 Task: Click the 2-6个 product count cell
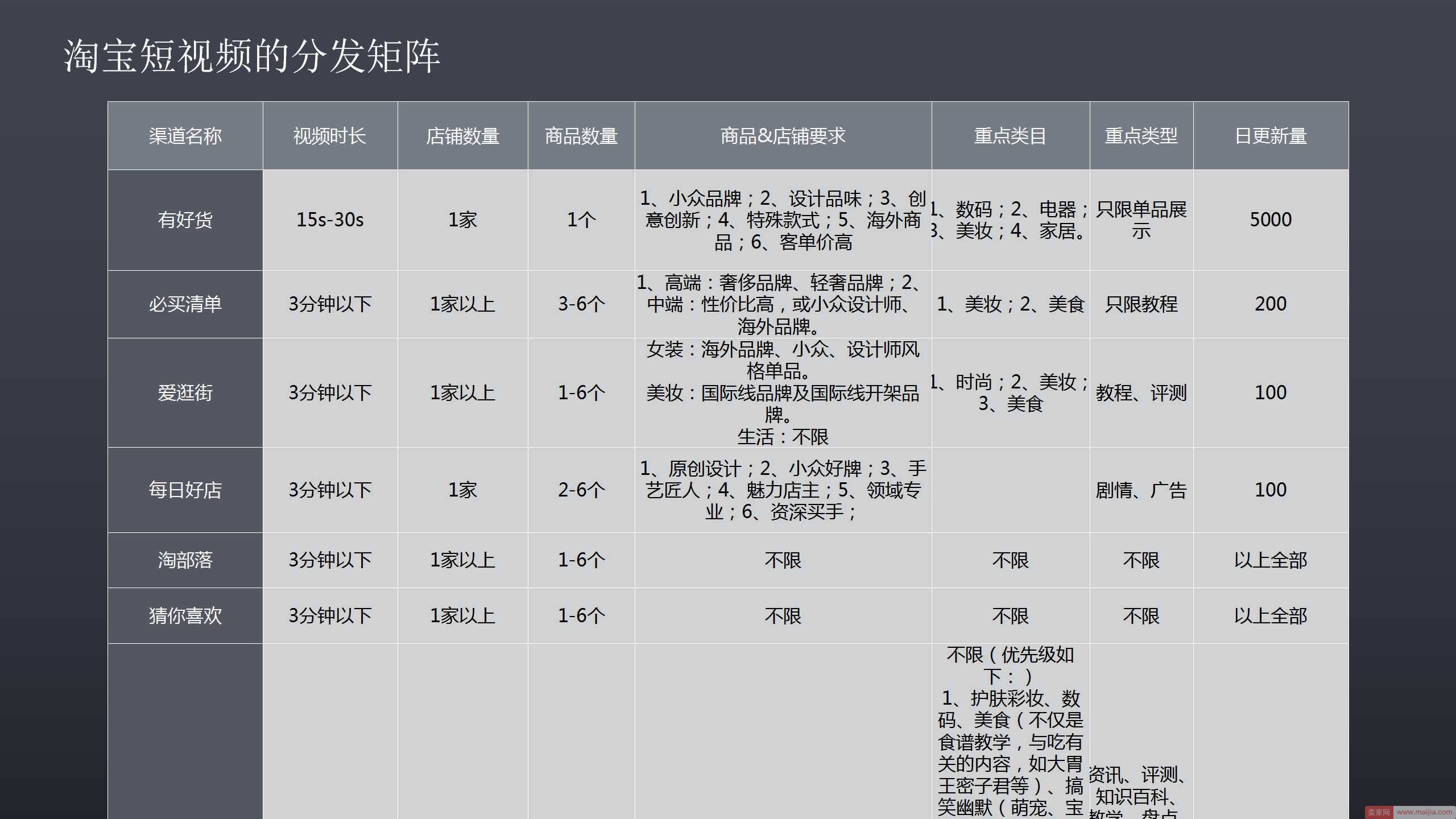[581, 490]
